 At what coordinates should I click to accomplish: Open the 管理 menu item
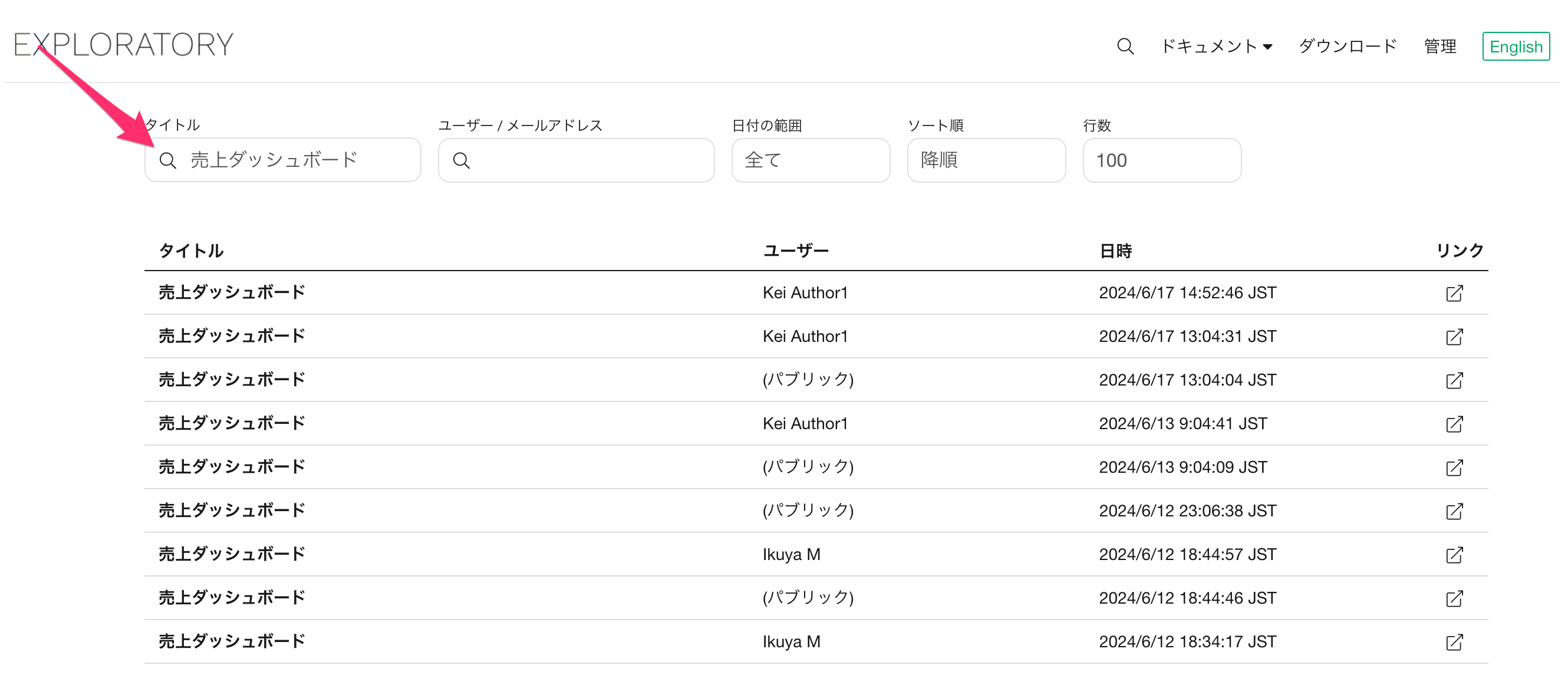1439,46
